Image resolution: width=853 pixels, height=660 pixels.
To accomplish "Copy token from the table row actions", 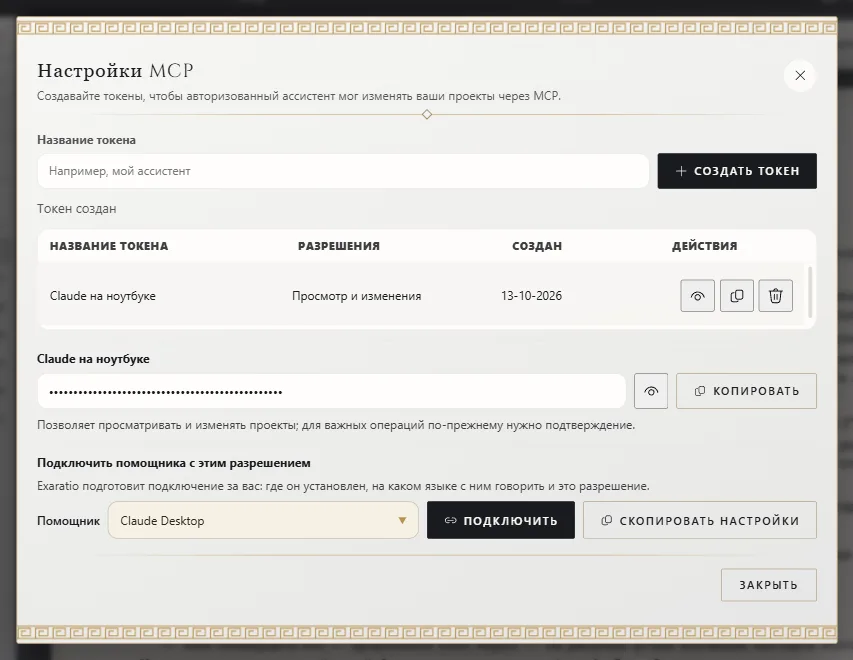I will coord(737,295).
